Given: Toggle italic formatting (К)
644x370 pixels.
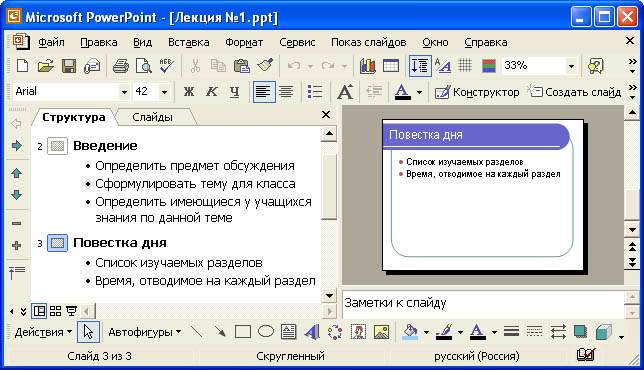Looking at the screenshot, I should pos(212,92).
